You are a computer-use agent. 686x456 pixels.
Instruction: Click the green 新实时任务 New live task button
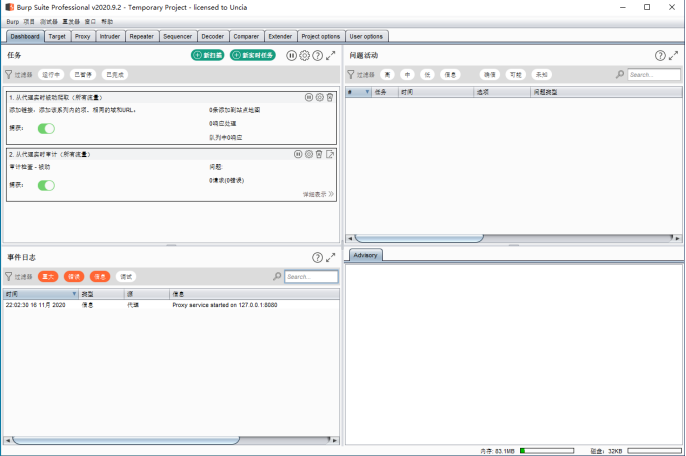click(x=253, y=55)
